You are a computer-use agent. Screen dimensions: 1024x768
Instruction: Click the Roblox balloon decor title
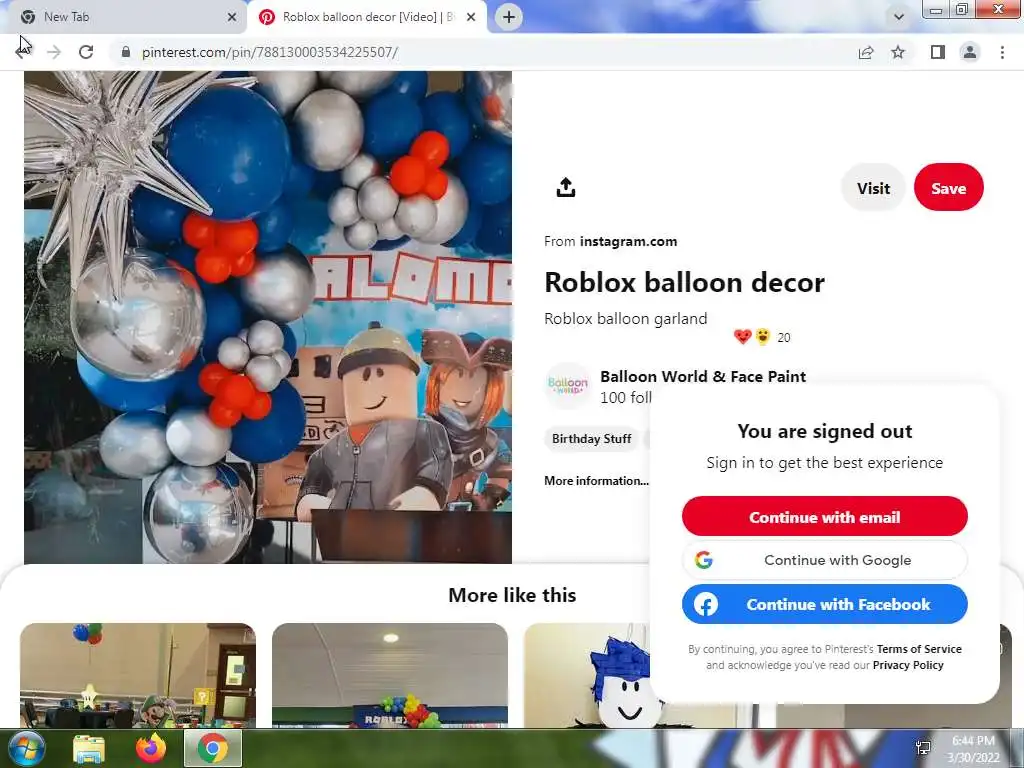point(684,282)
